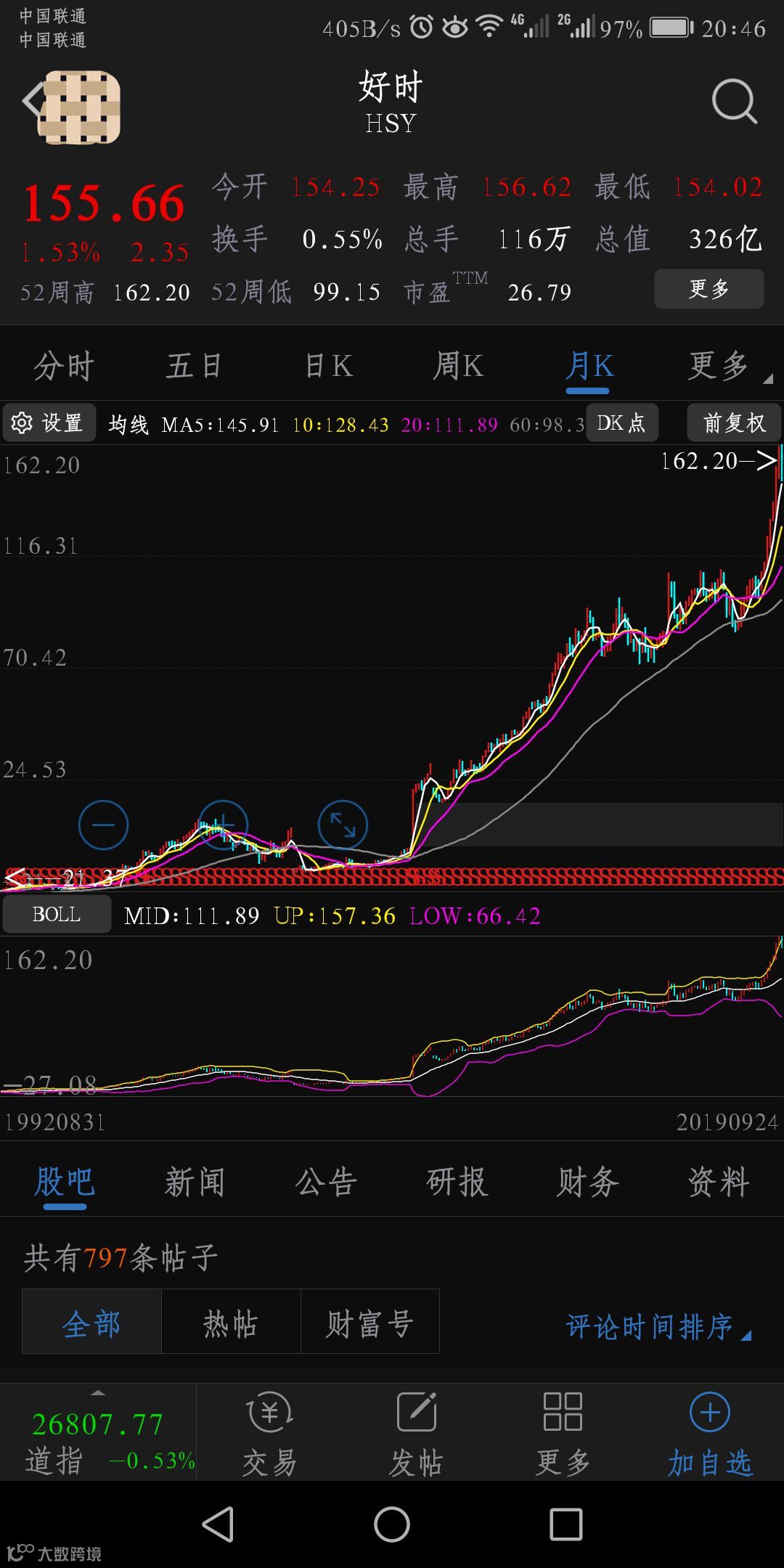Tap the LOW:66.42 BOLL value
The image size is (784, 1568).
(475, 916)
